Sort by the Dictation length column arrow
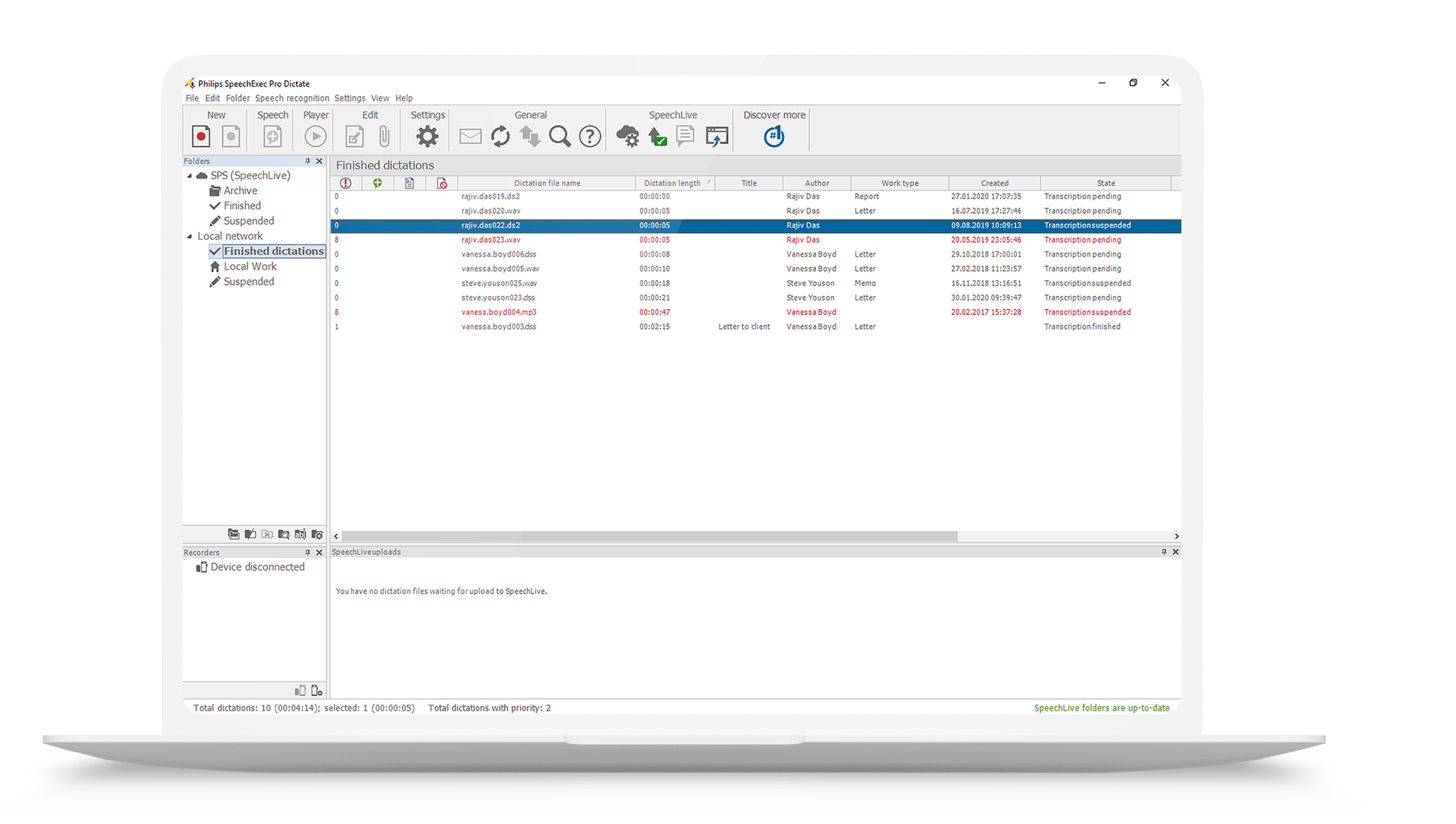Screen dimensions: 1456x824 pos(709,183)
